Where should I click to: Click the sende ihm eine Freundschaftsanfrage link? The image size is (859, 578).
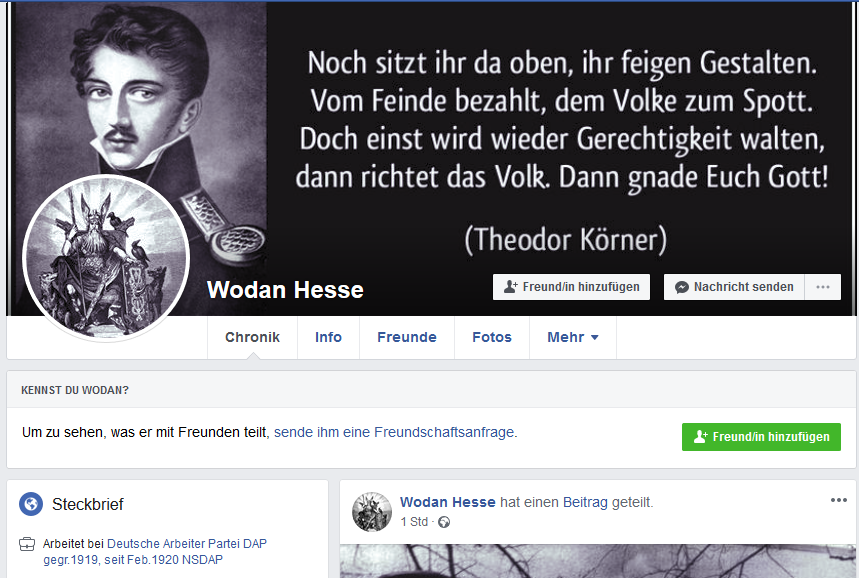(x=394, y=432)
